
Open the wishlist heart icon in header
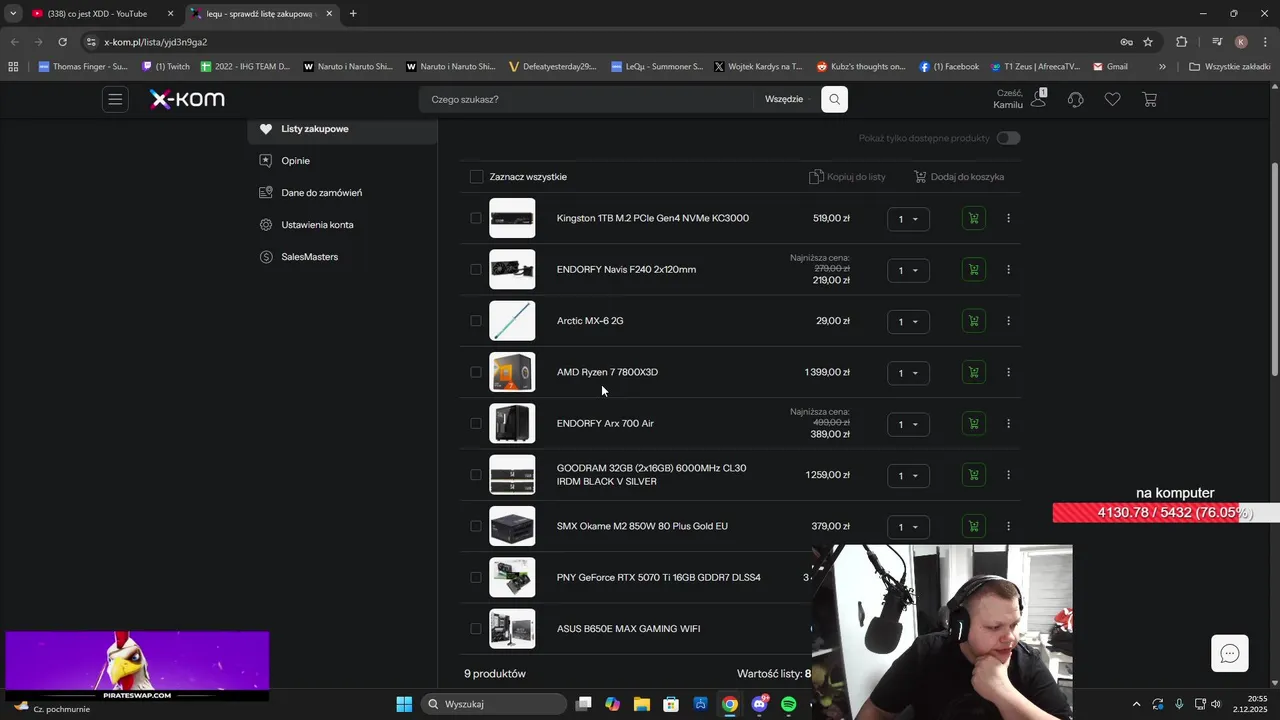coord(1112,99)
